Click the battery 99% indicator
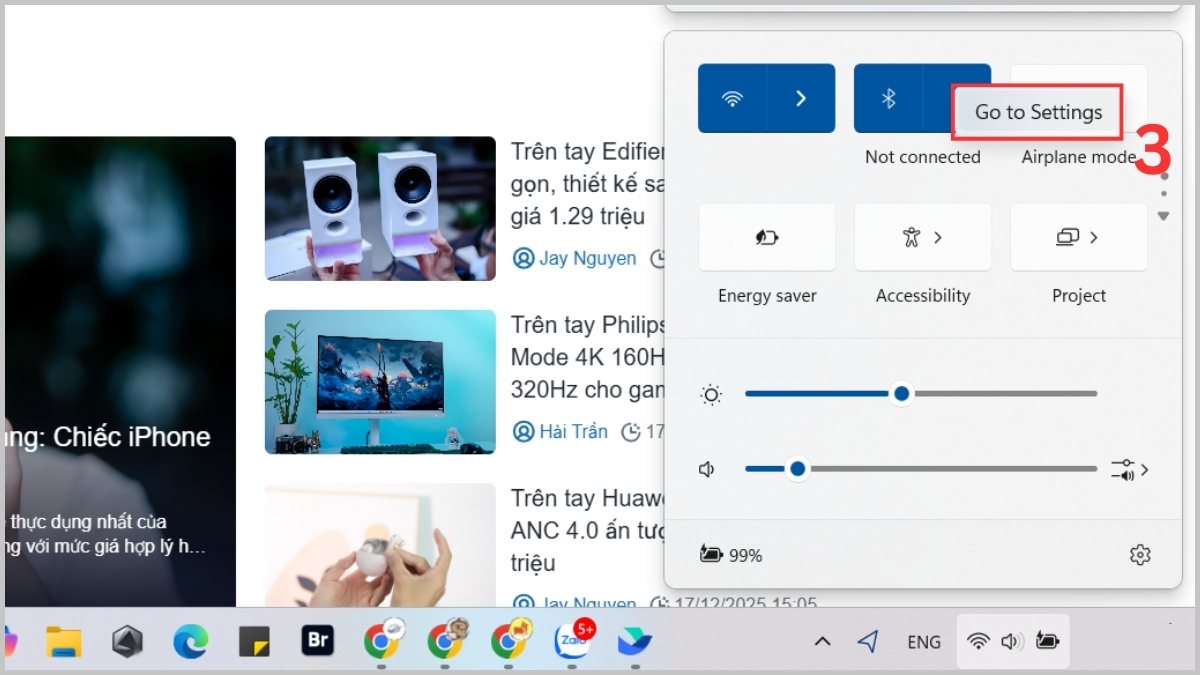1200x675 pixels. (731, 555)
